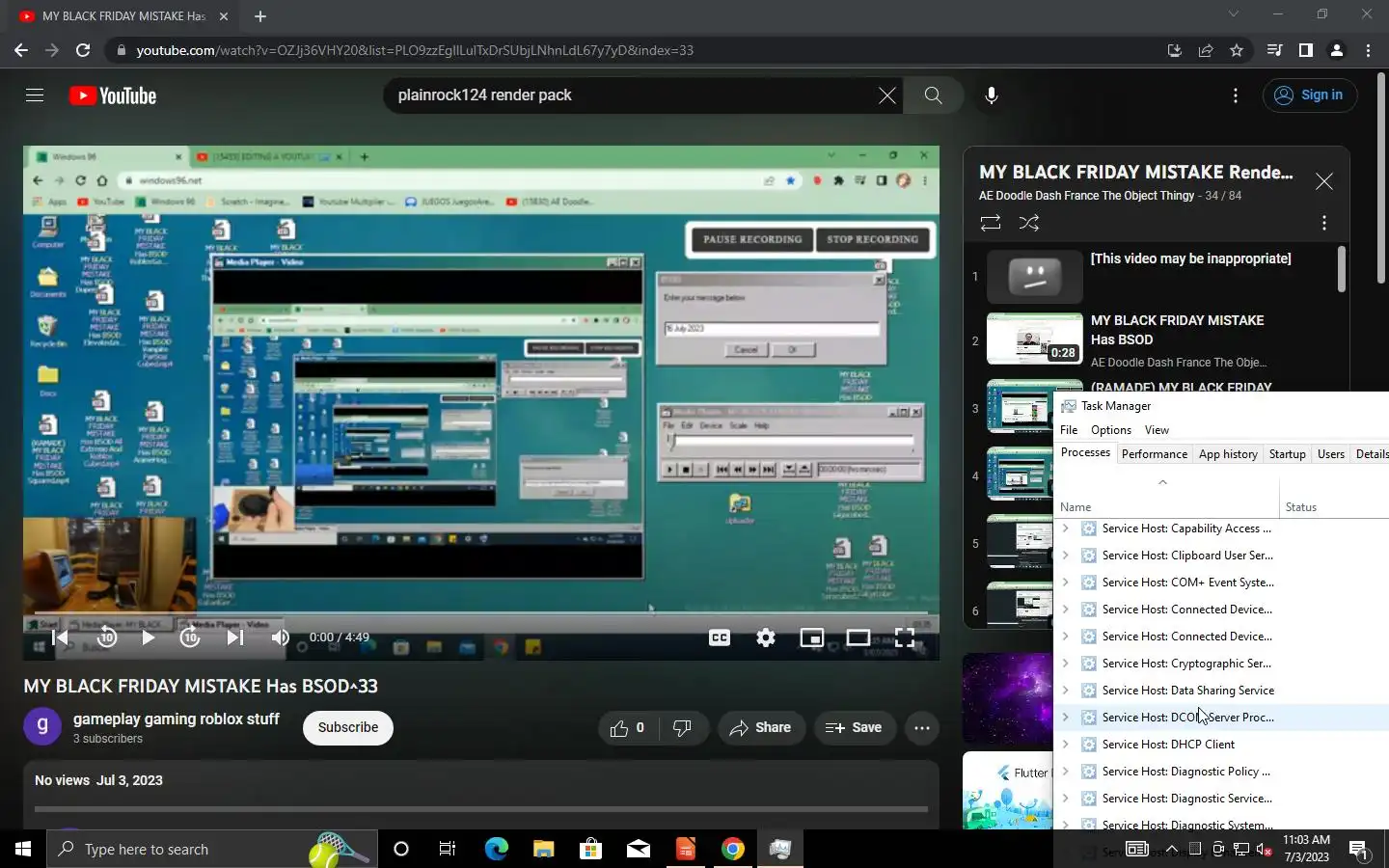
Task: Open more actions below the video
Action: click(922, 728)
